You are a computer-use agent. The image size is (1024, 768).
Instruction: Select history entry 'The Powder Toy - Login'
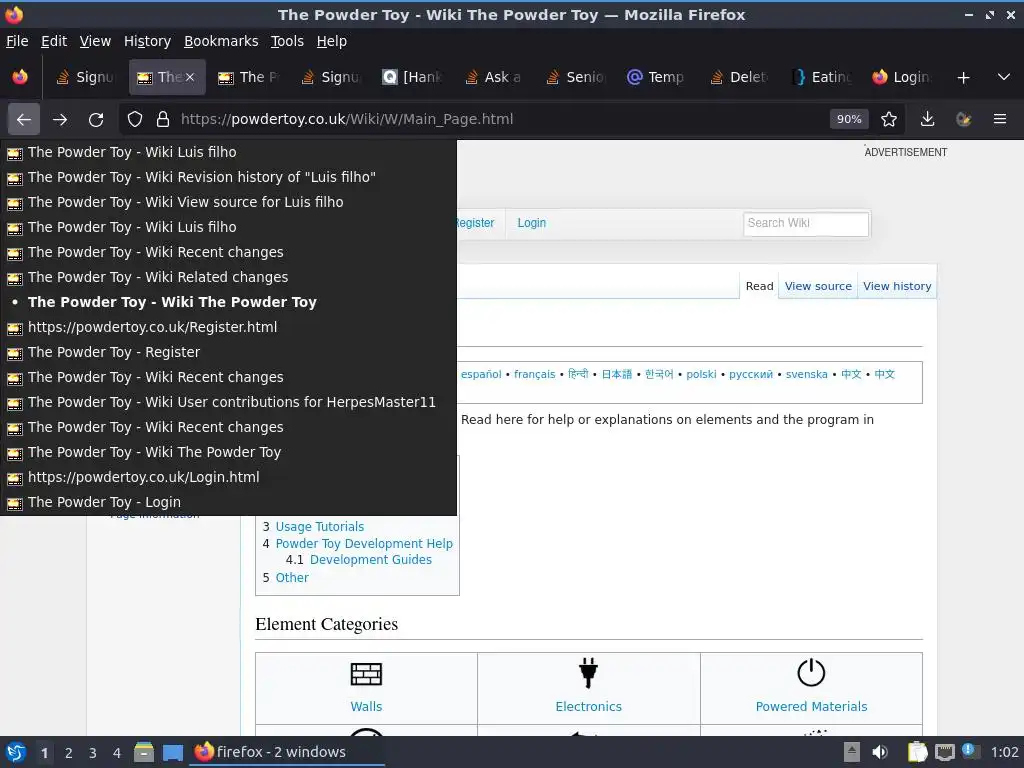[228, 502]
